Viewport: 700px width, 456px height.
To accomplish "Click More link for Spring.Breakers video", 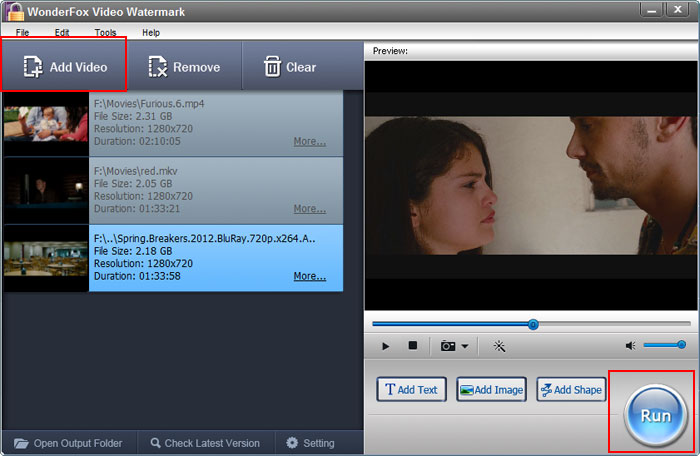I will point(310,276).
